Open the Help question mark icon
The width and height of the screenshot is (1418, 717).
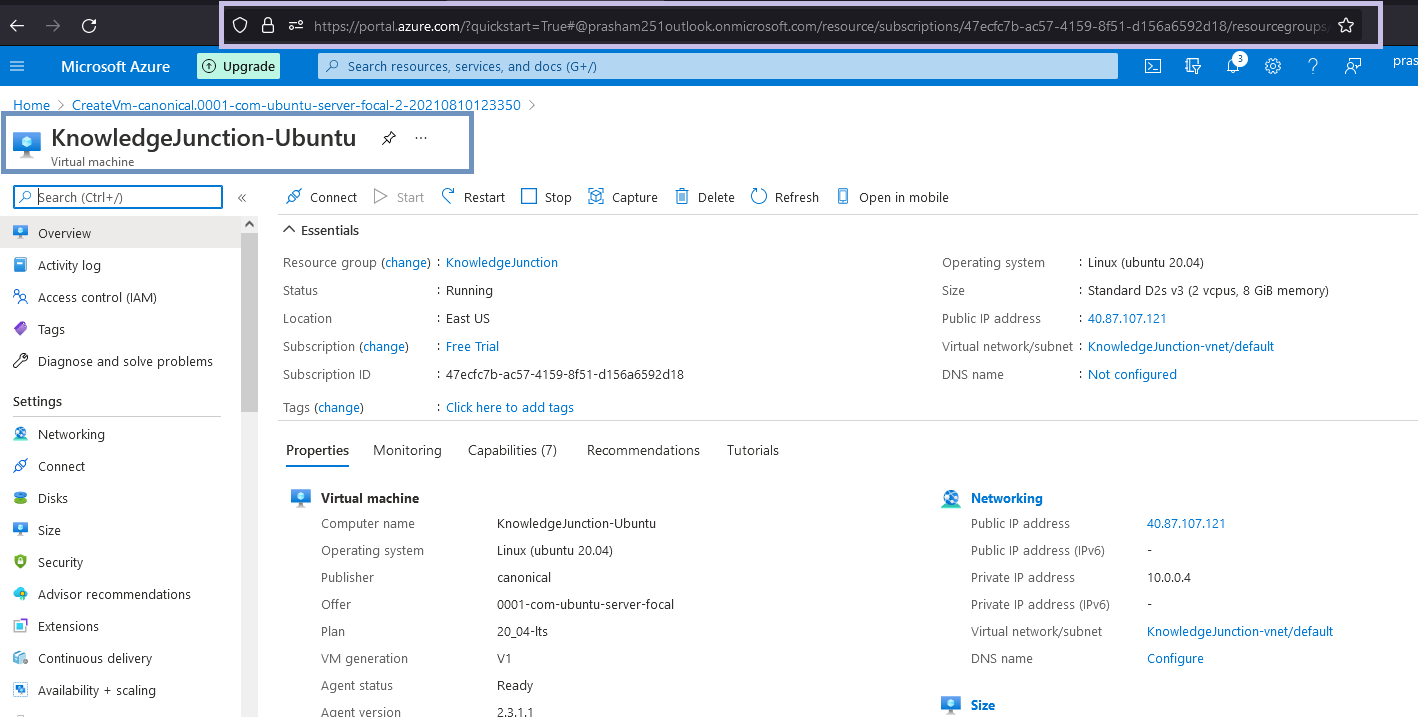click(1313, 66)
